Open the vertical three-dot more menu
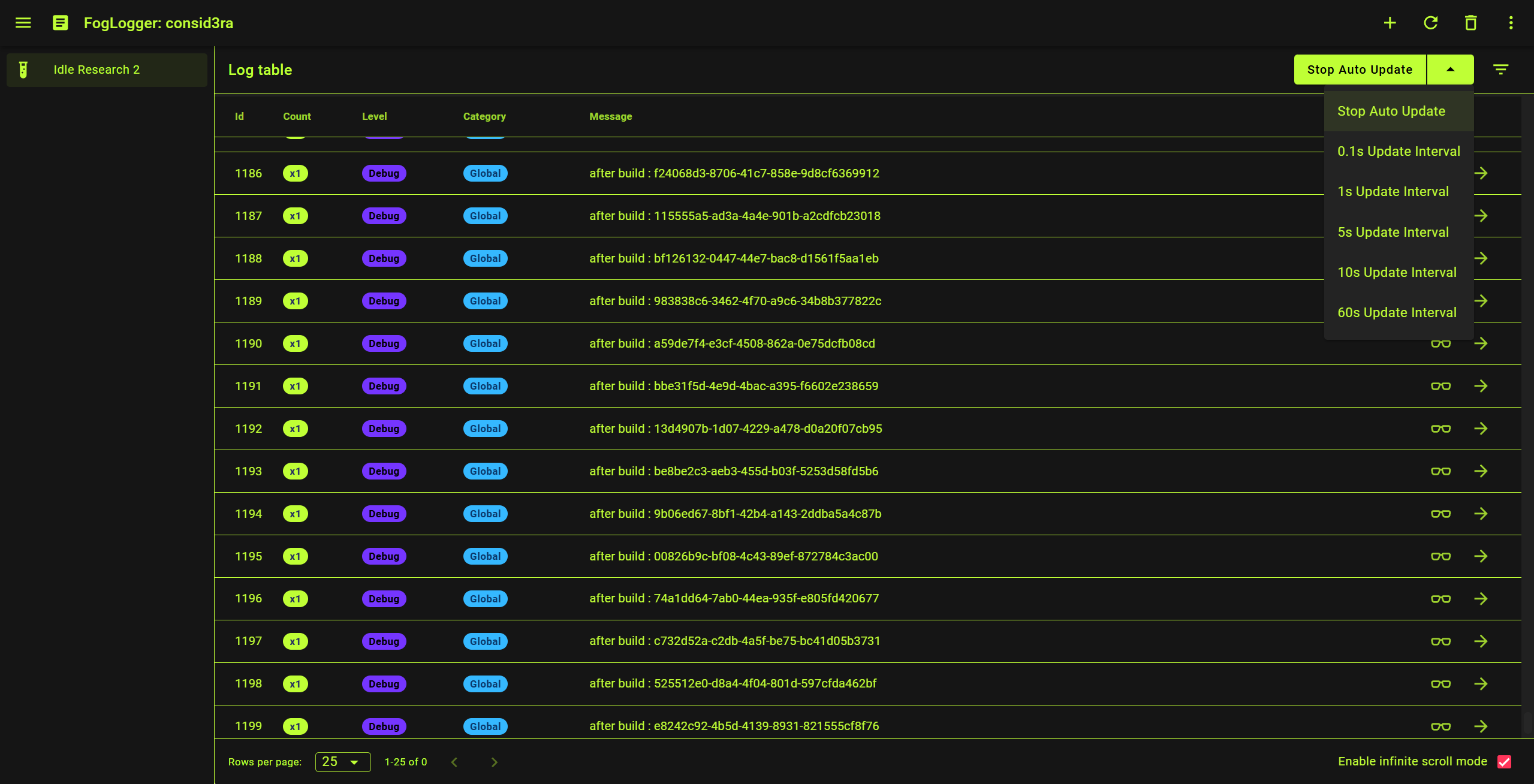This screenshot has width=1534, height=784. [1511, 23]
